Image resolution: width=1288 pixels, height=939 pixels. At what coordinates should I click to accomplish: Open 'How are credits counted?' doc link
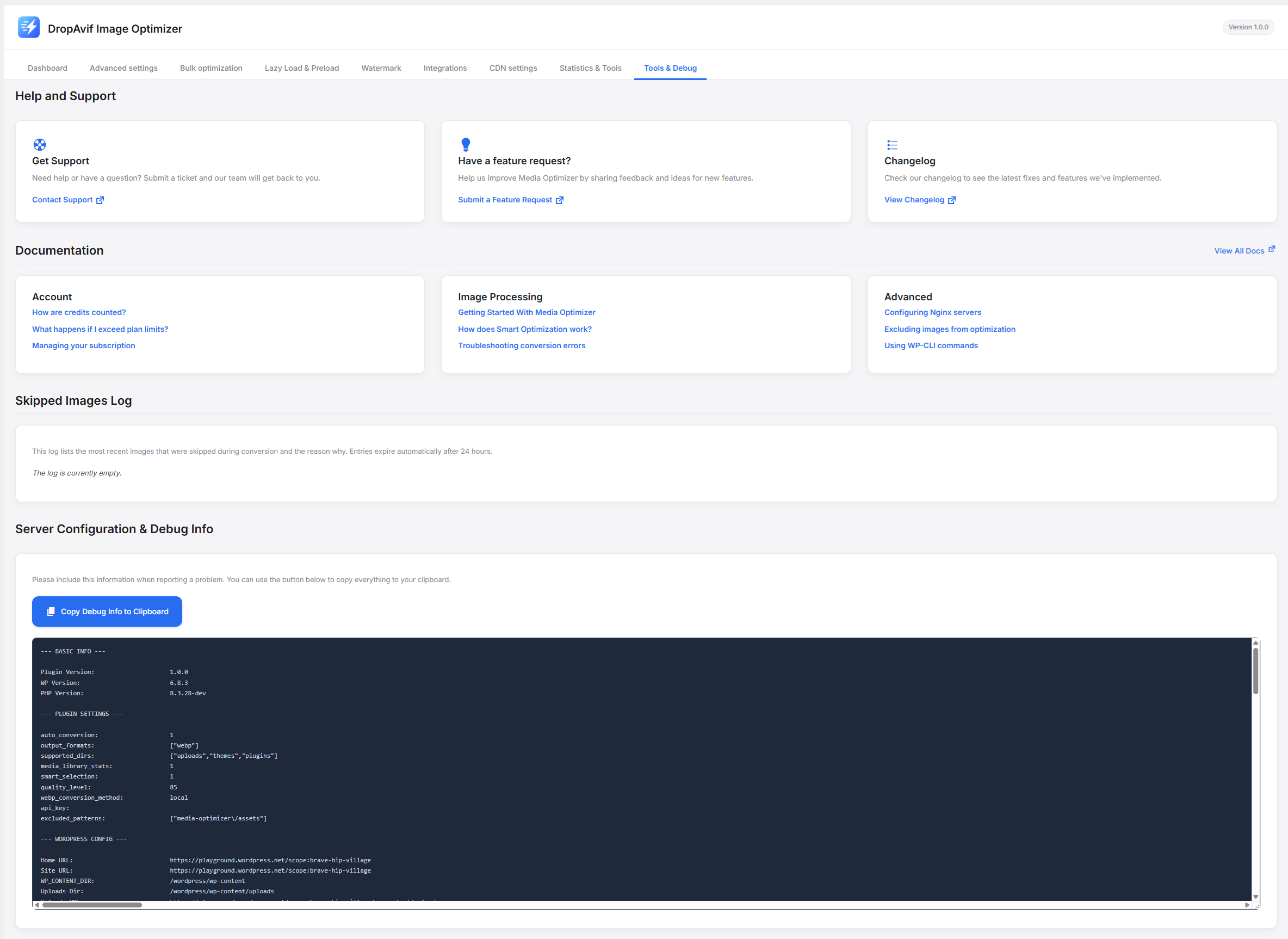[x=79, y=313]
